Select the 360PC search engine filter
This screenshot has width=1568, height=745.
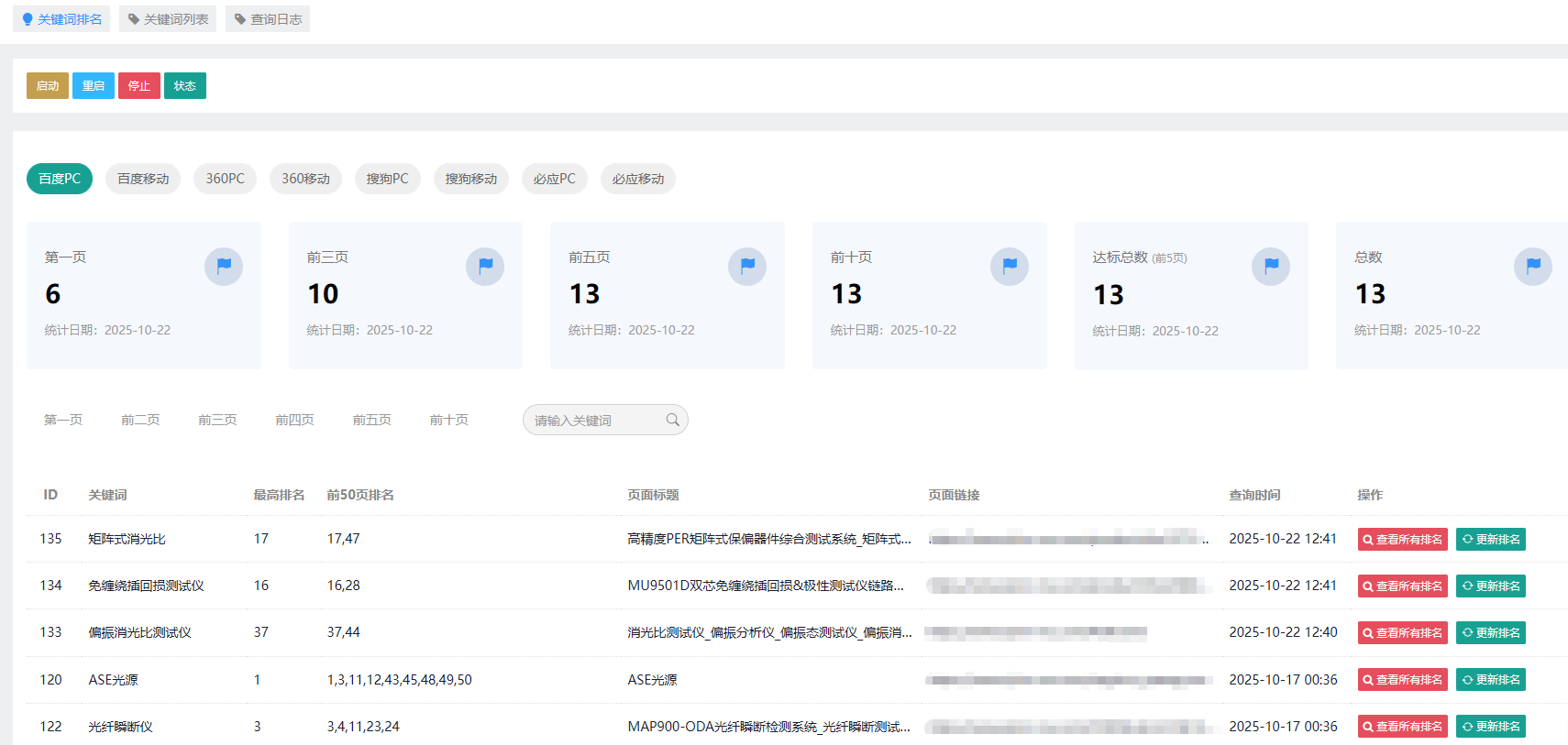click(x=225, y=179)
